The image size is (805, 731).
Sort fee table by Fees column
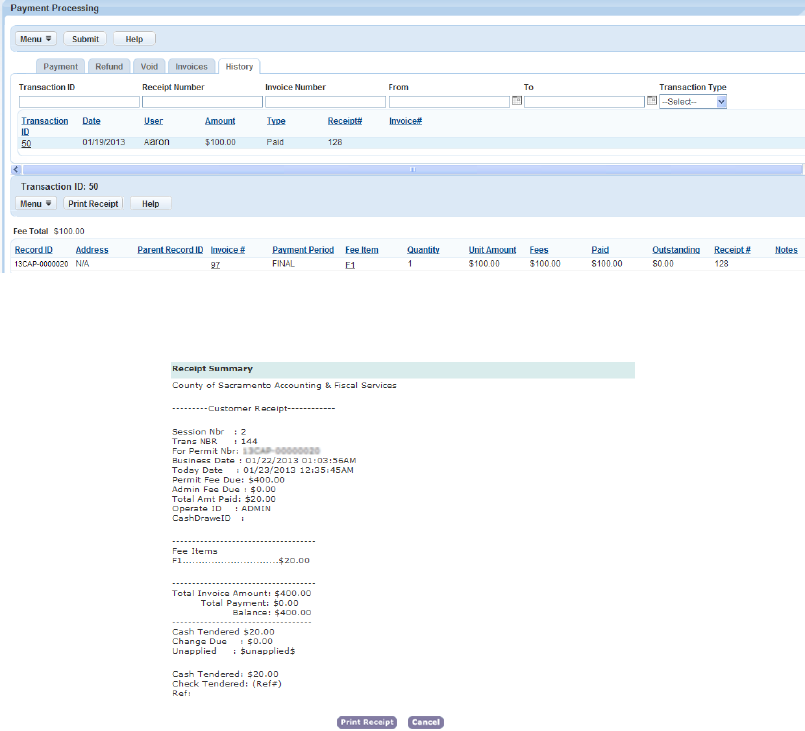pos(539,249)
